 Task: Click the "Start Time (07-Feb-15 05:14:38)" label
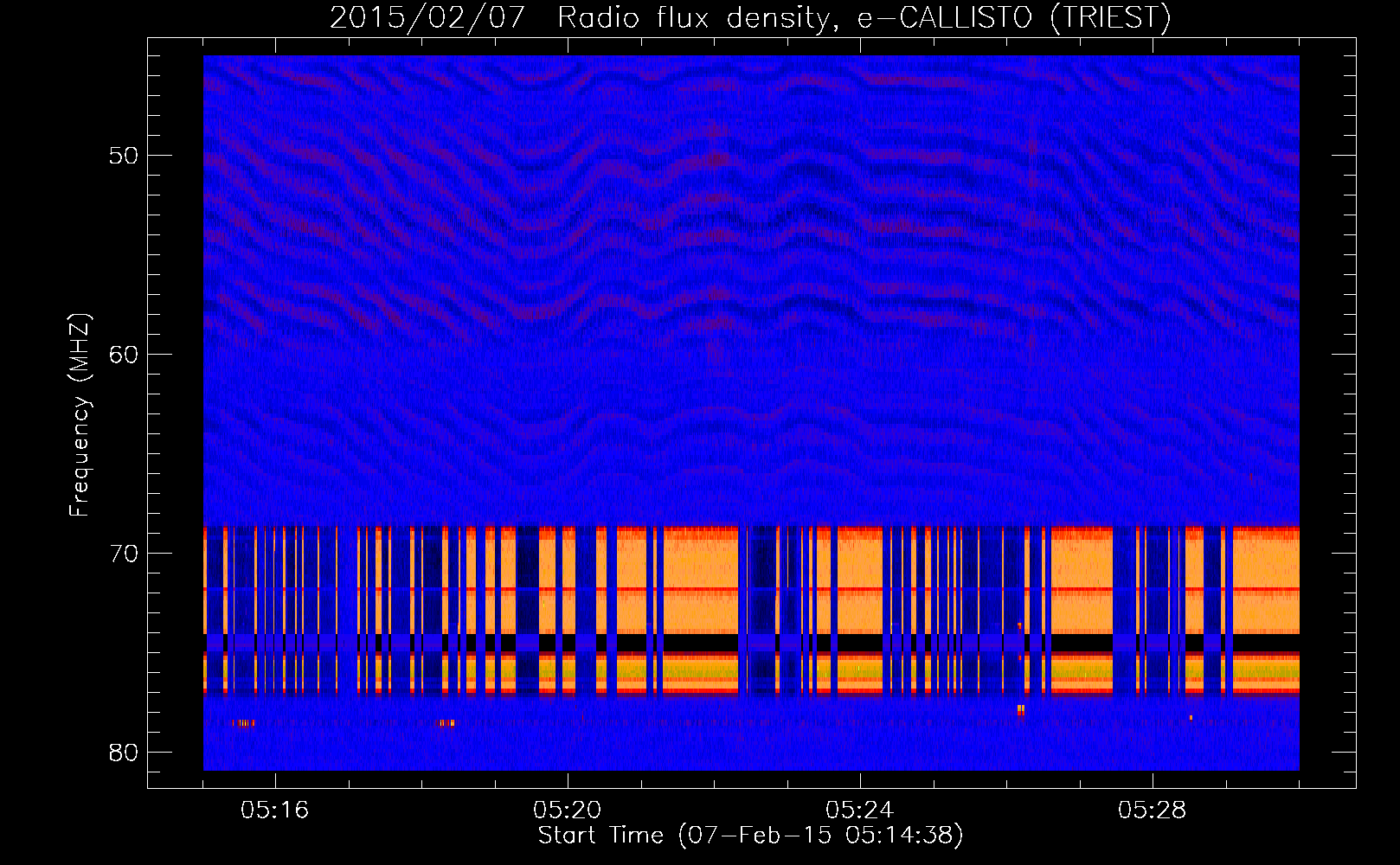[750, 836]
